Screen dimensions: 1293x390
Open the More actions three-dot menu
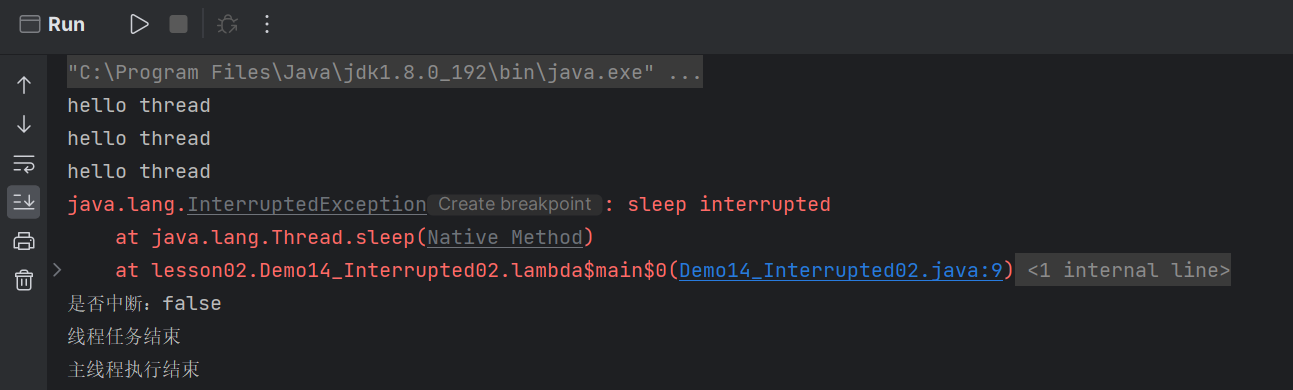click(266, 24)
